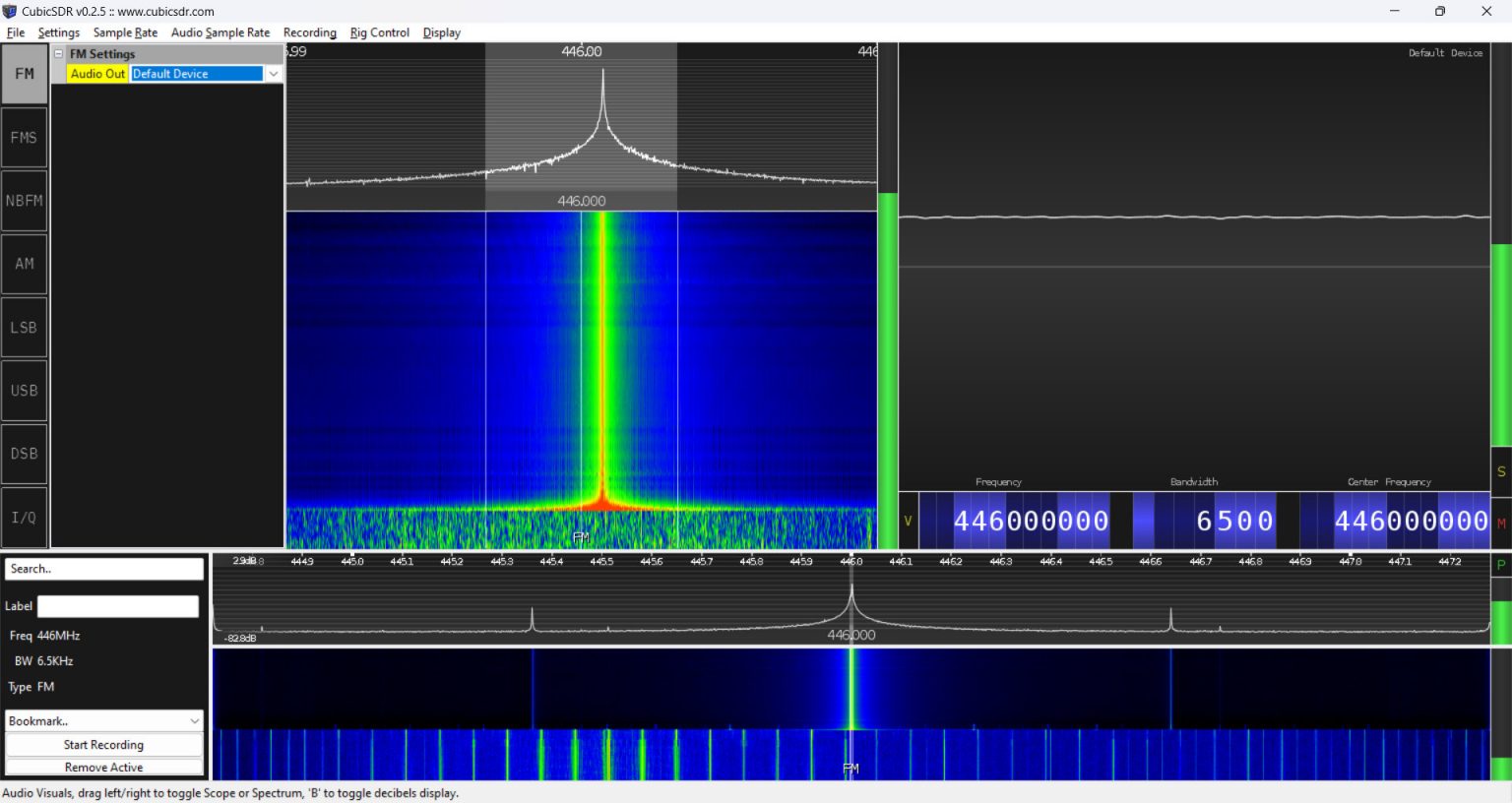This screenshot has width=1512, height=803.
Task: Choose the LSB mode button
Action: (25, 328)
